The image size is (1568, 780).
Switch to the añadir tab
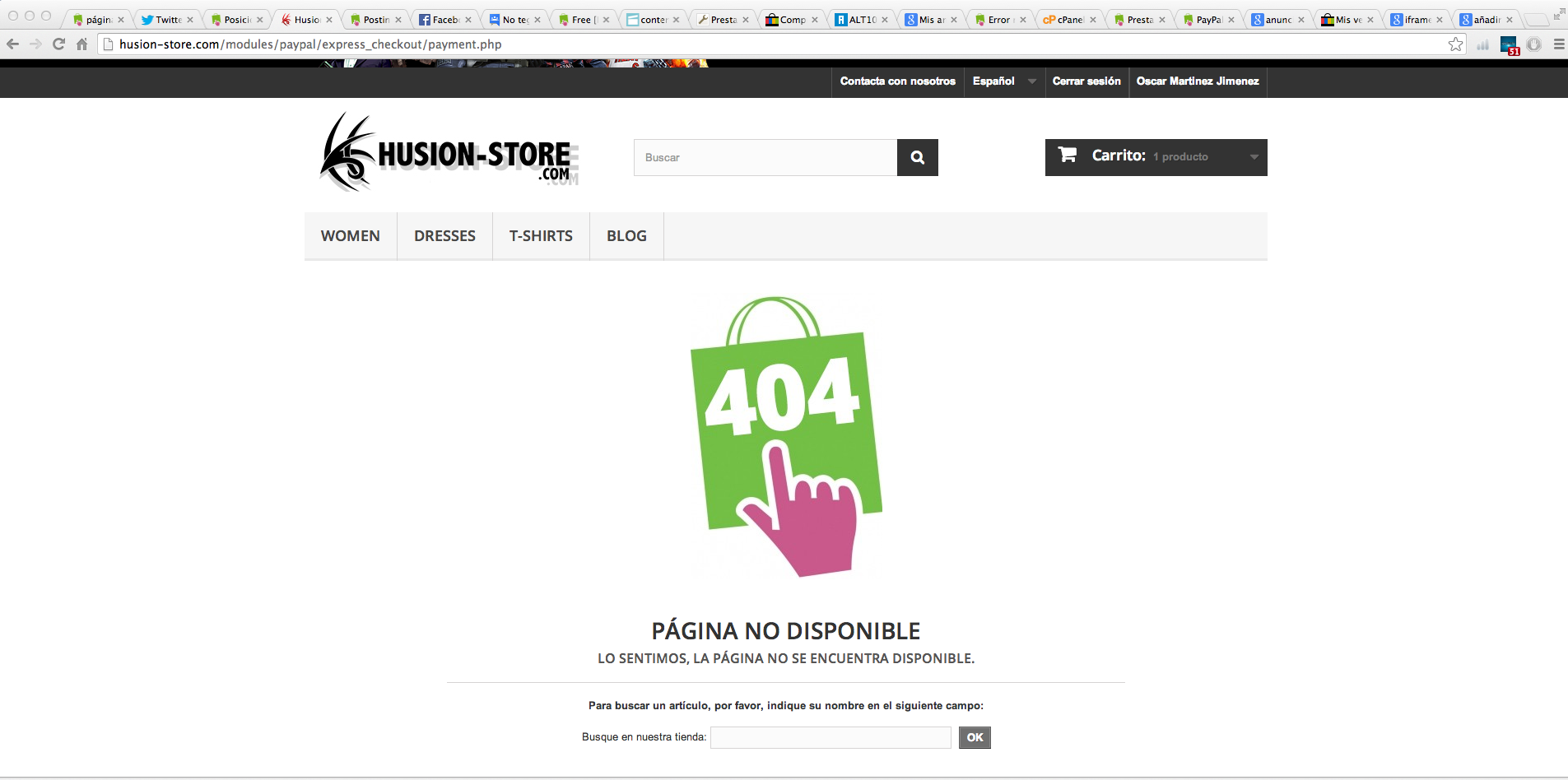(1486, 20)
